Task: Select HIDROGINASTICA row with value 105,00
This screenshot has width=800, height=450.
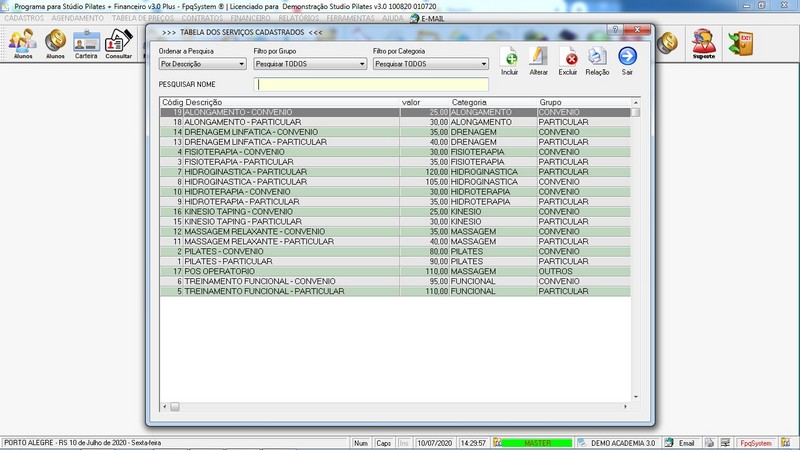Action: point(395,182)
